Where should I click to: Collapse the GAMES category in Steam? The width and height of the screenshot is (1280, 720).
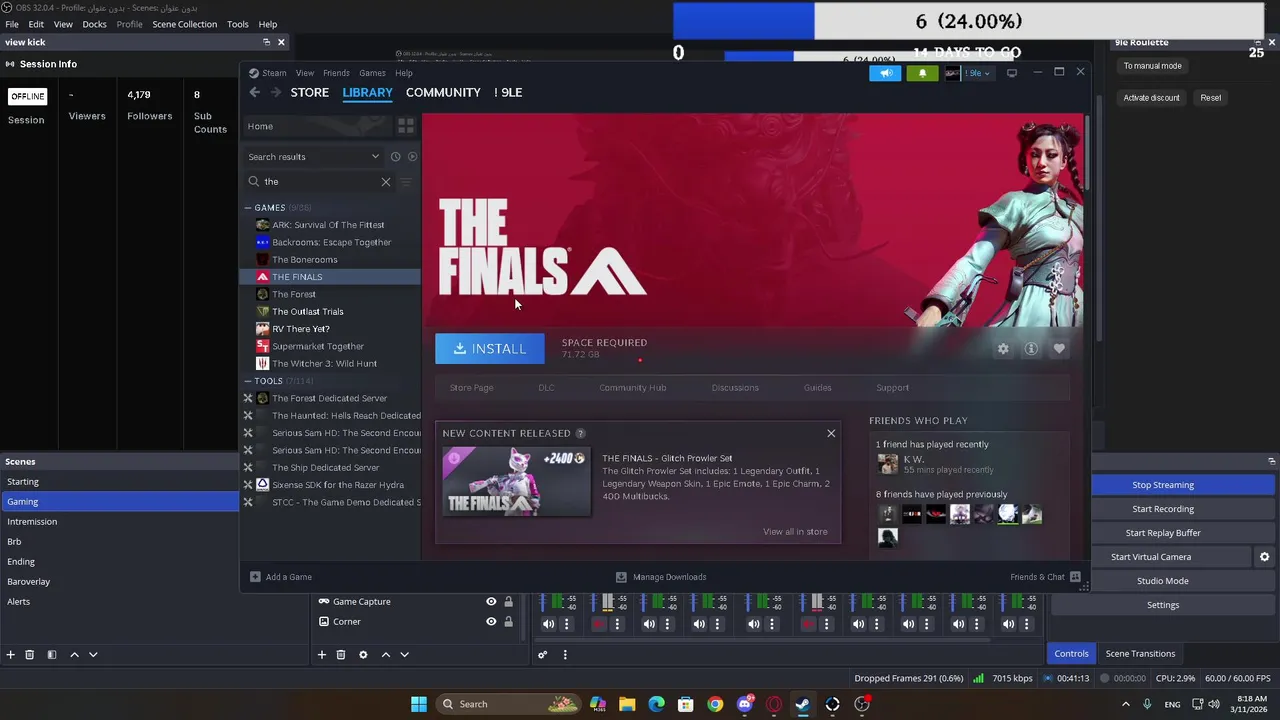pyautogui.click(x=248, y=208)
